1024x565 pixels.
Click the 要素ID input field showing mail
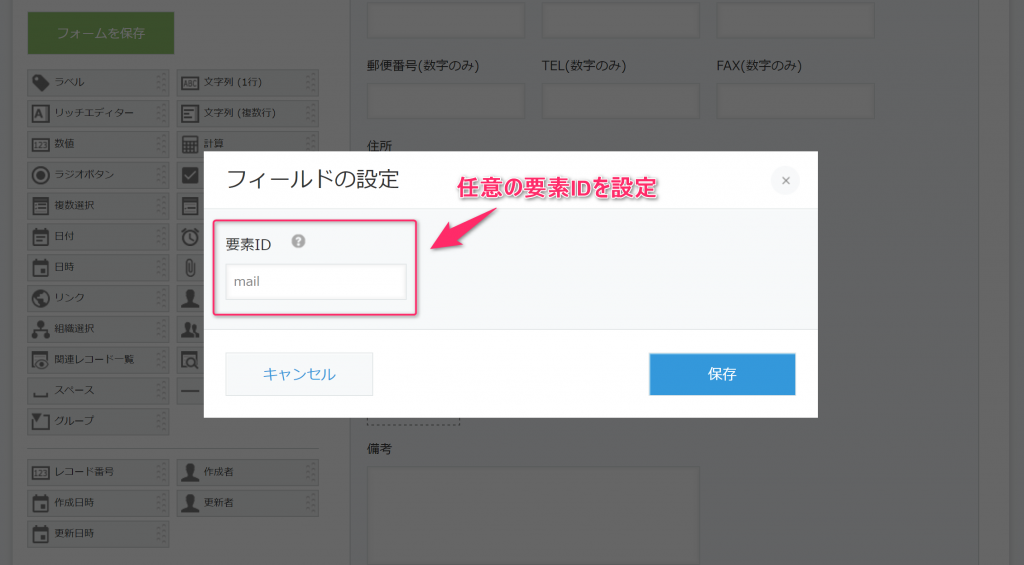pyautogui.click(x=316, y=282)
